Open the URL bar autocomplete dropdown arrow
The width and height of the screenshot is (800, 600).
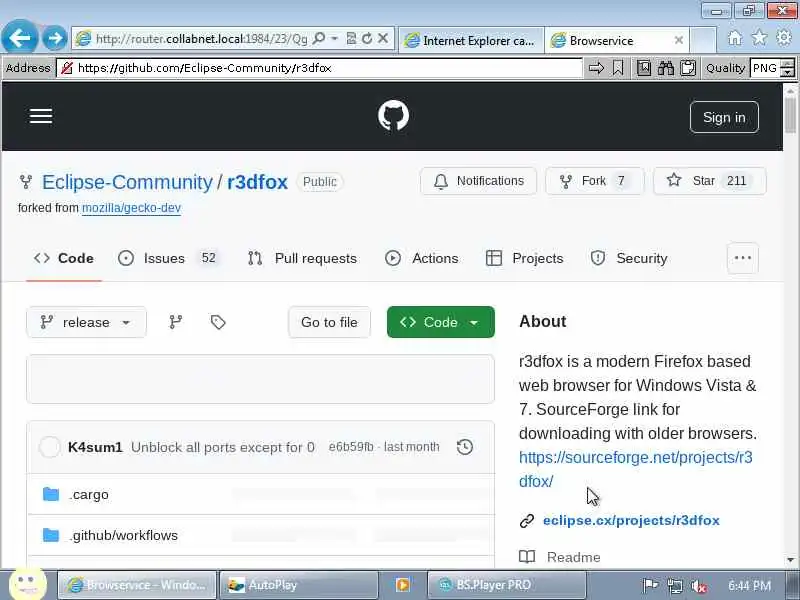(335, 38)
